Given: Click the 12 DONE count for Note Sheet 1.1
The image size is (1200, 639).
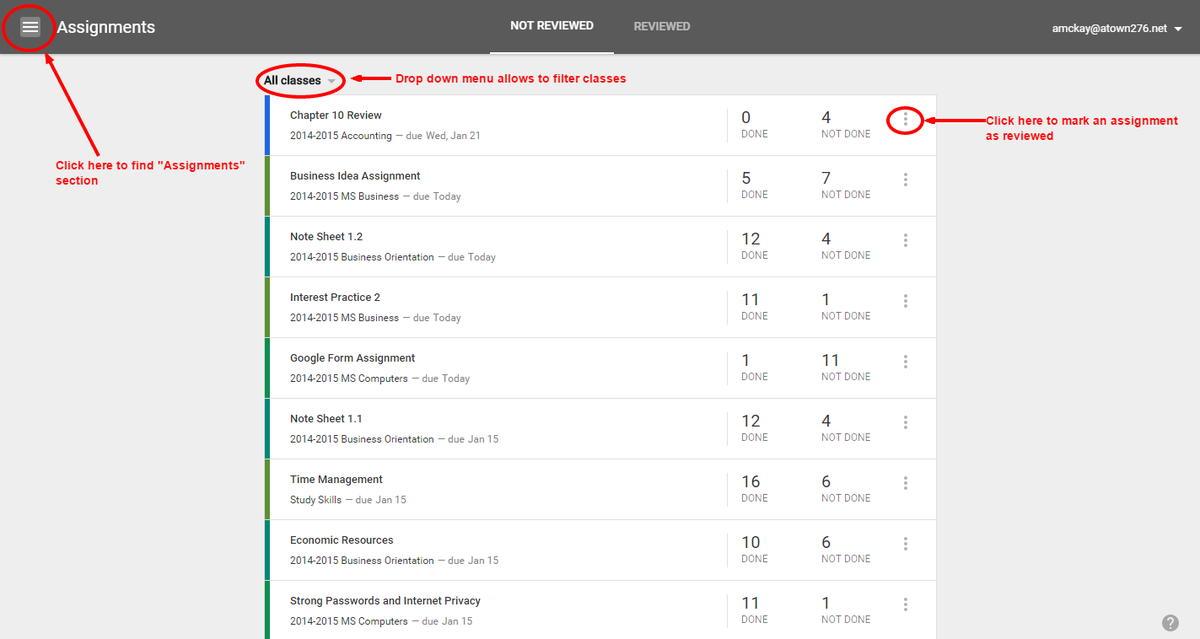Looking at the screenshot, I should pyautogui.click(x=754, y=428).
